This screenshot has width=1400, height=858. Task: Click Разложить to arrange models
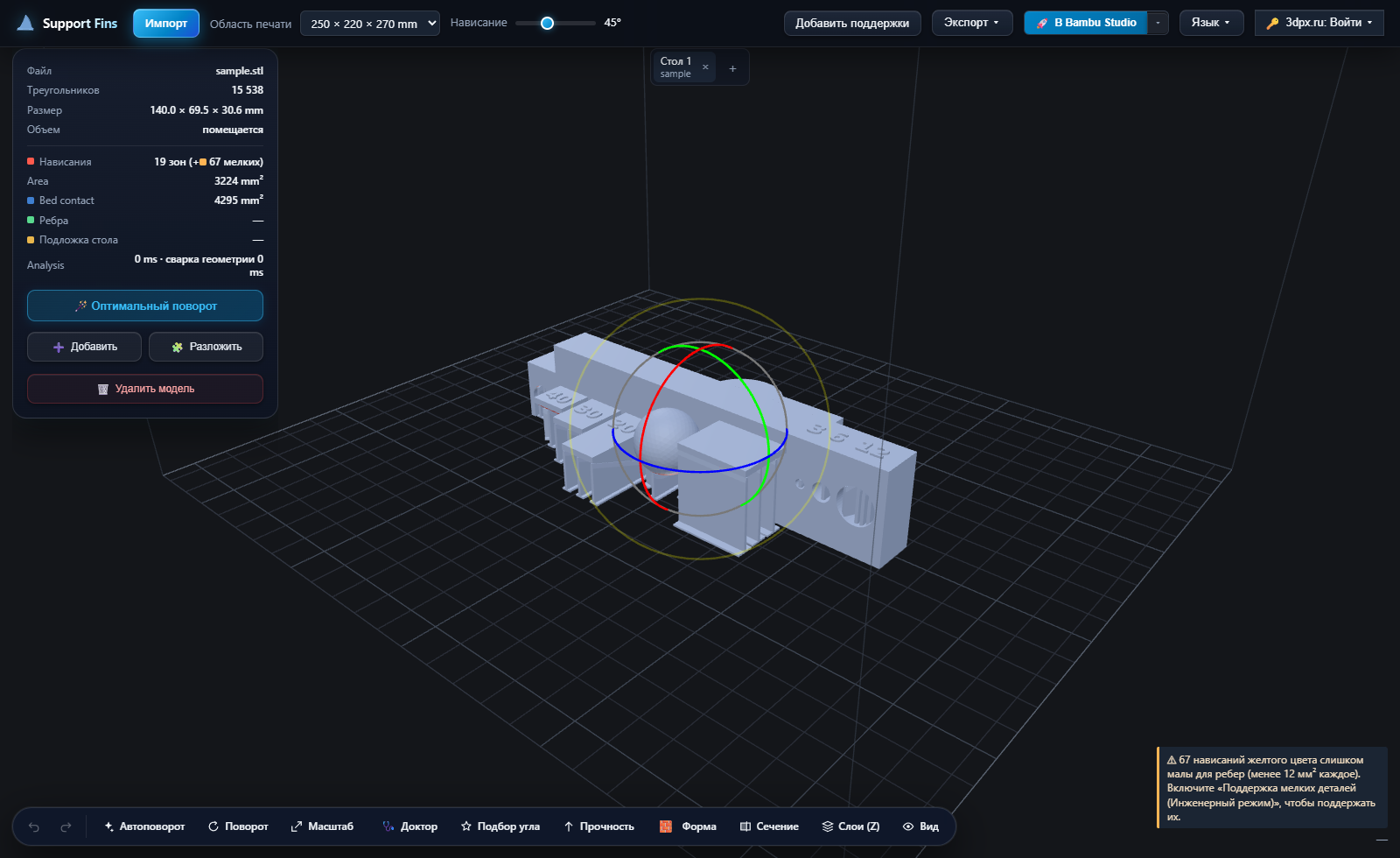coord(206,347)
